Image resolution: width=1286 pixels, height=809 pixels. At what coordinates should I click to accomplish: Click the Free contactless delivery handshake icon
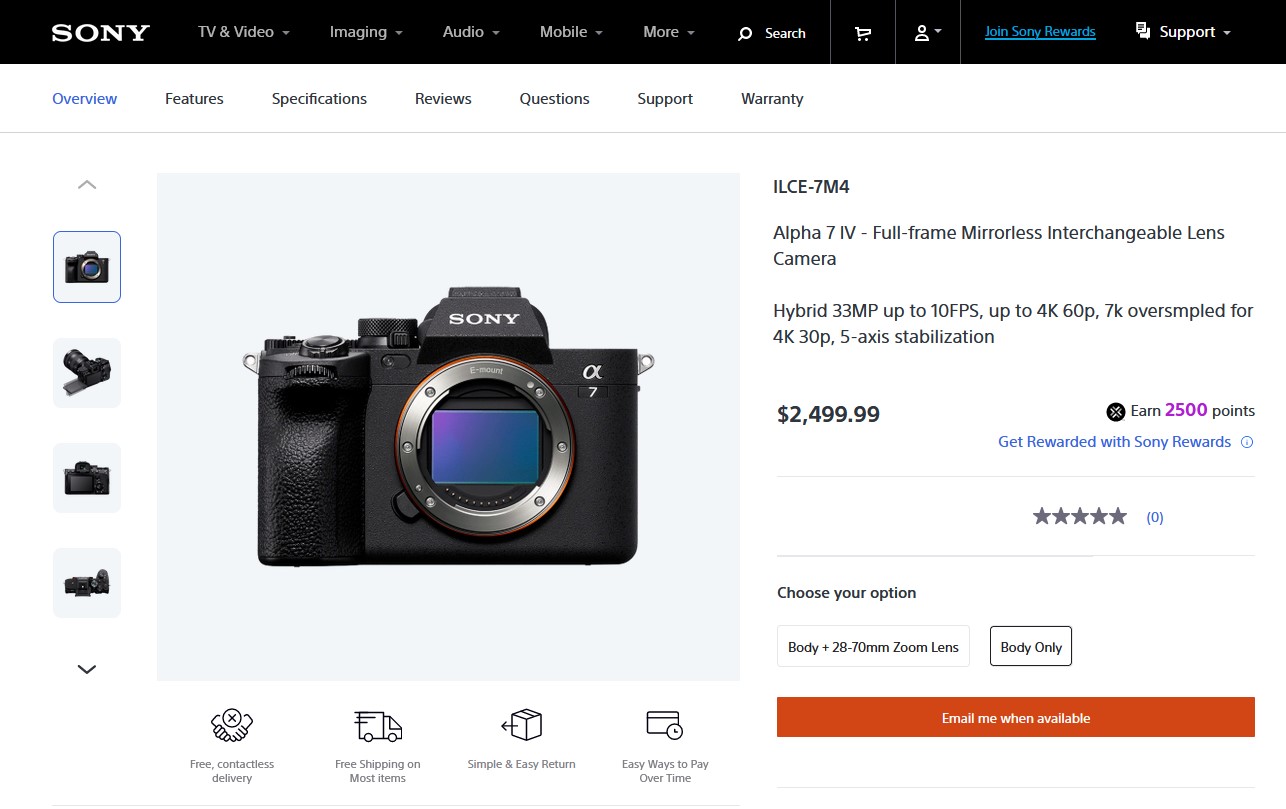[232, 724]
